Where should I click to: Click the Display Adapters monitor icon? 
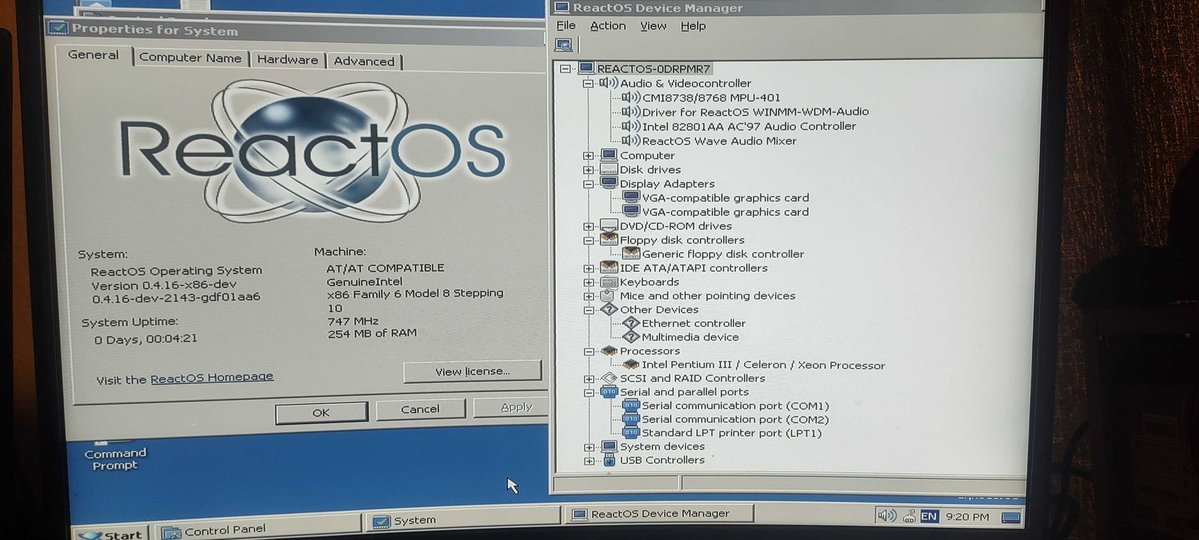coord(609,184)
